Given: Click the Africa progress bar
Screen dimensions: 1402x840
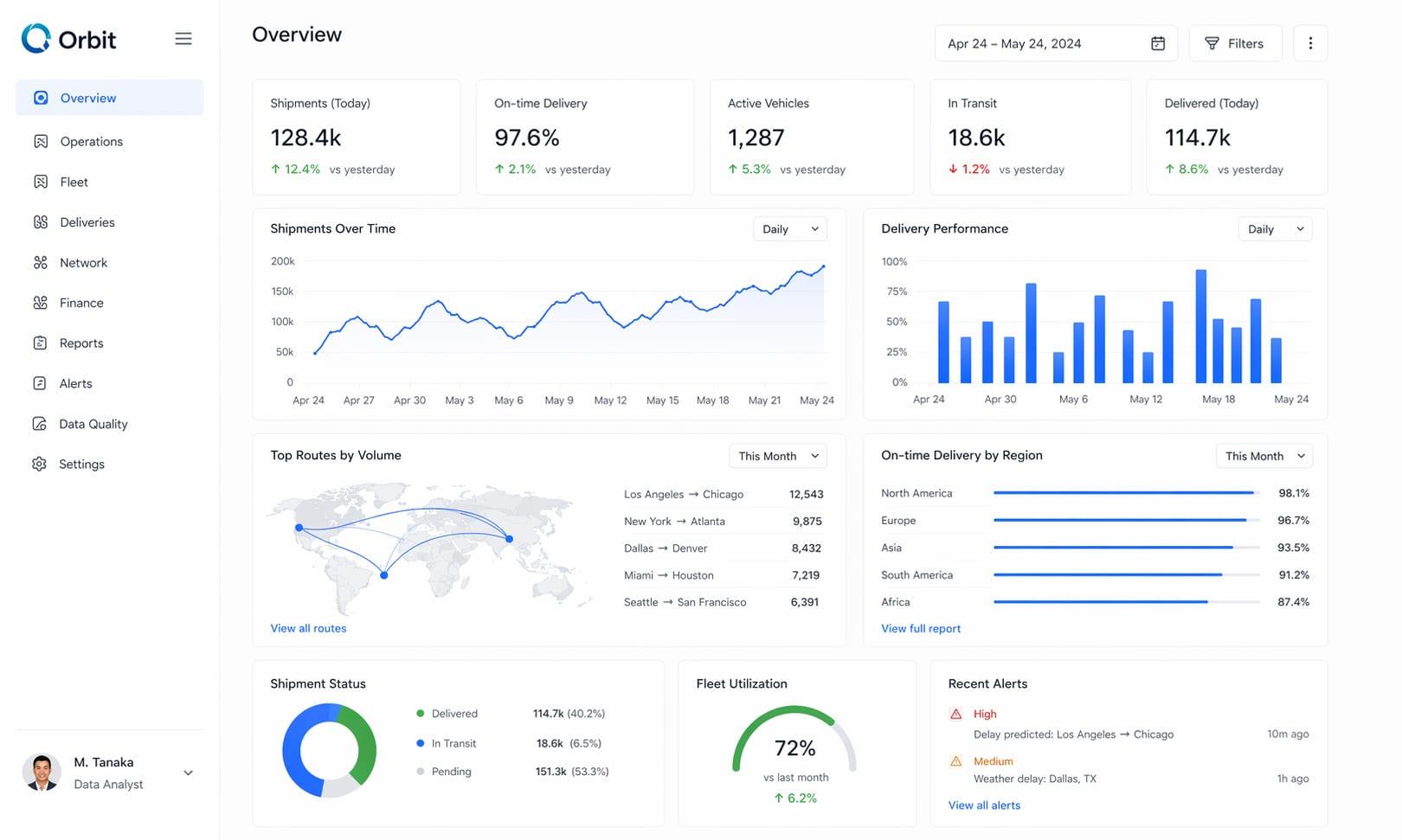Looking at the screenshot, I should 1127,601.
